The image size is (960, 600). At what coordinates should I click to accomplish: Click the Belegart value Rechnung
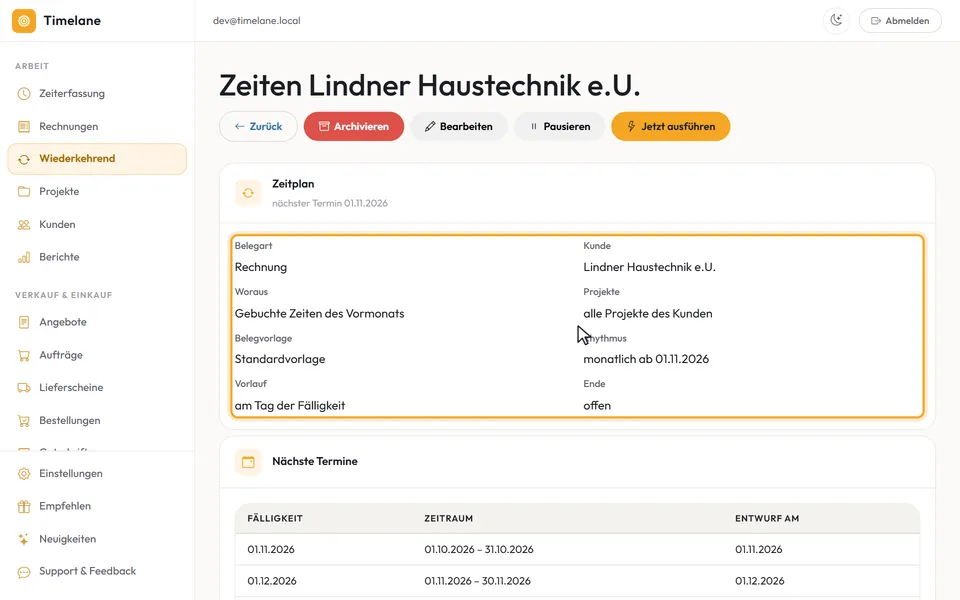coord(261,268)
